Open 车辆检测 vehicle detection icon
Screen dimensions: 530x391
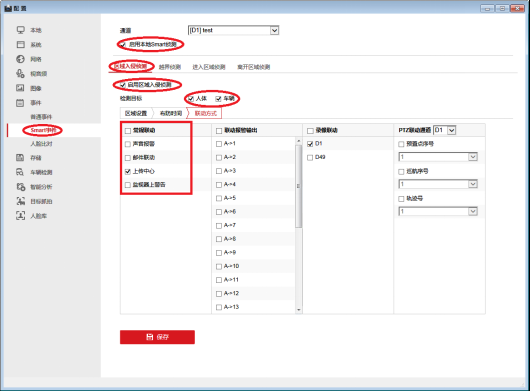[21, 172]
